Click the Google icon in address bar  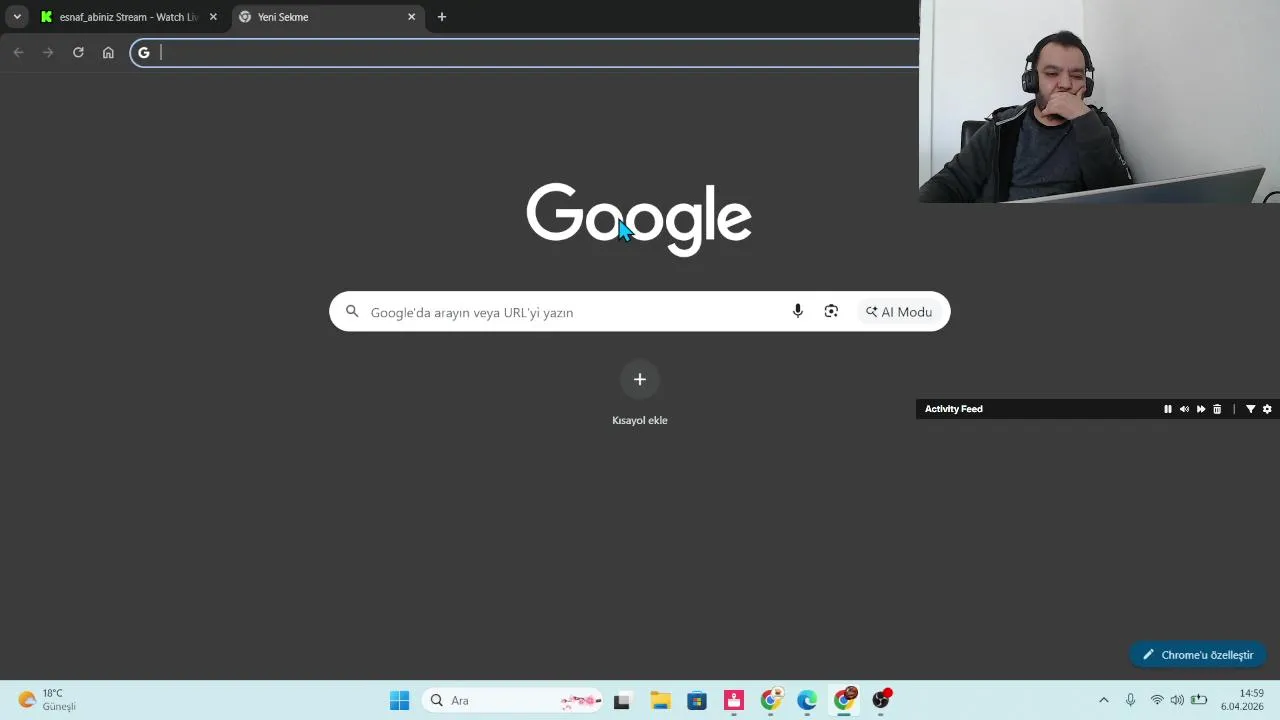(144, 53)
